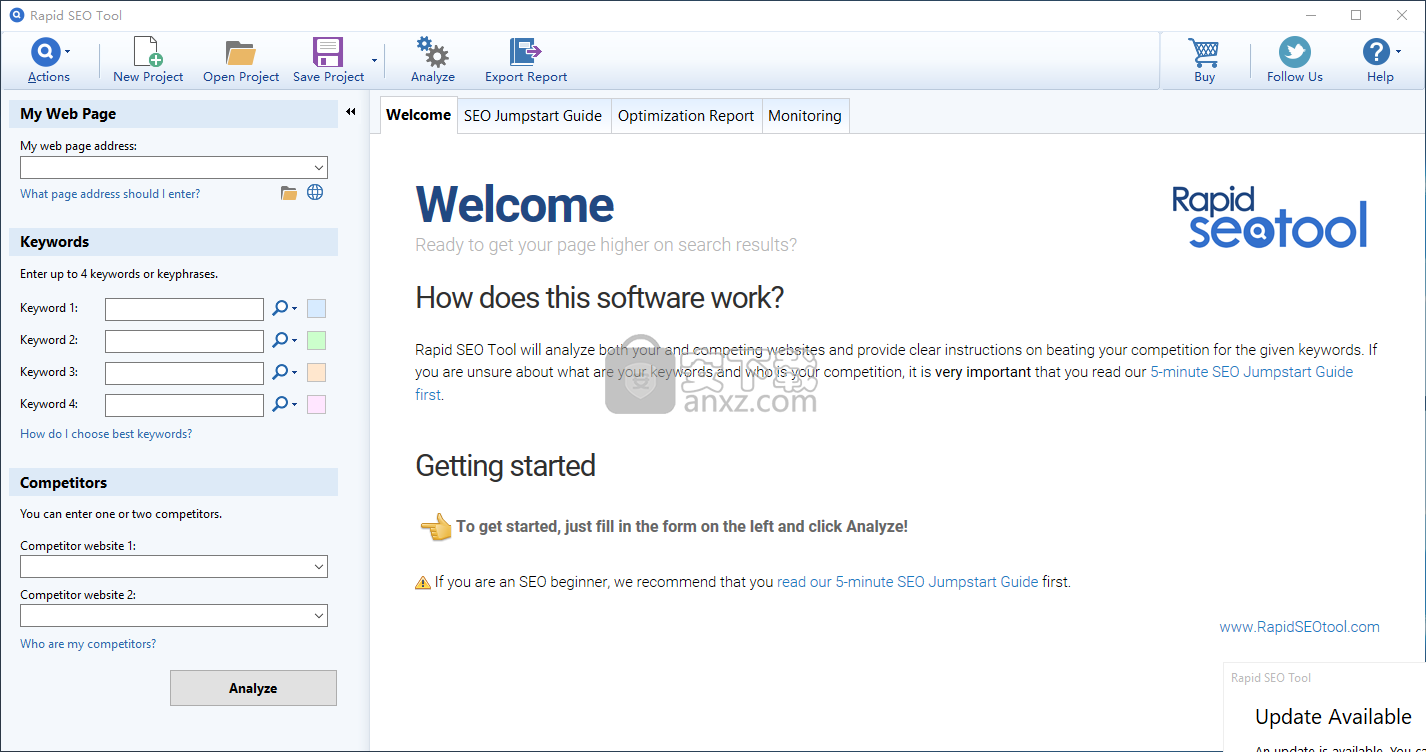Click the Update Available notification popup

(x=1324, y=707)
